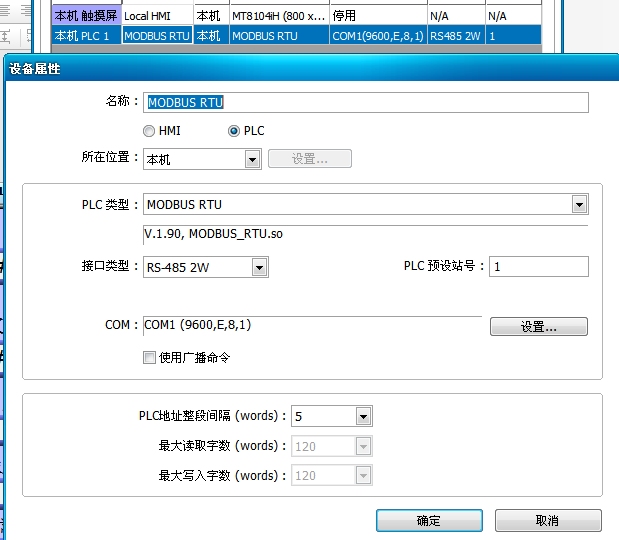Open the 所在位置 dropdown
Screen dimensions: 619x540
(252, 159)
